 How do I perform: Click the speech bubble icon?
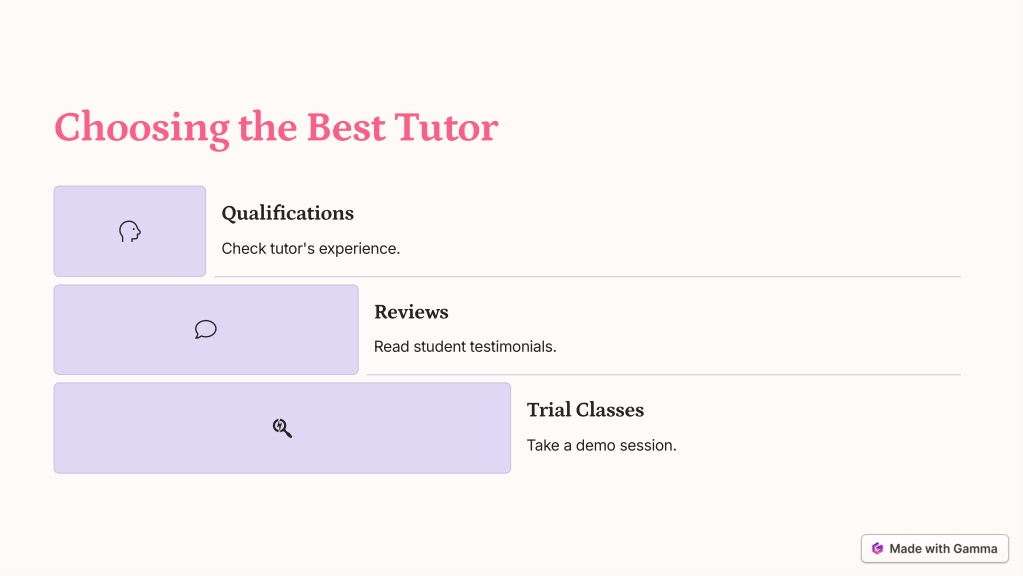point(206,329)
